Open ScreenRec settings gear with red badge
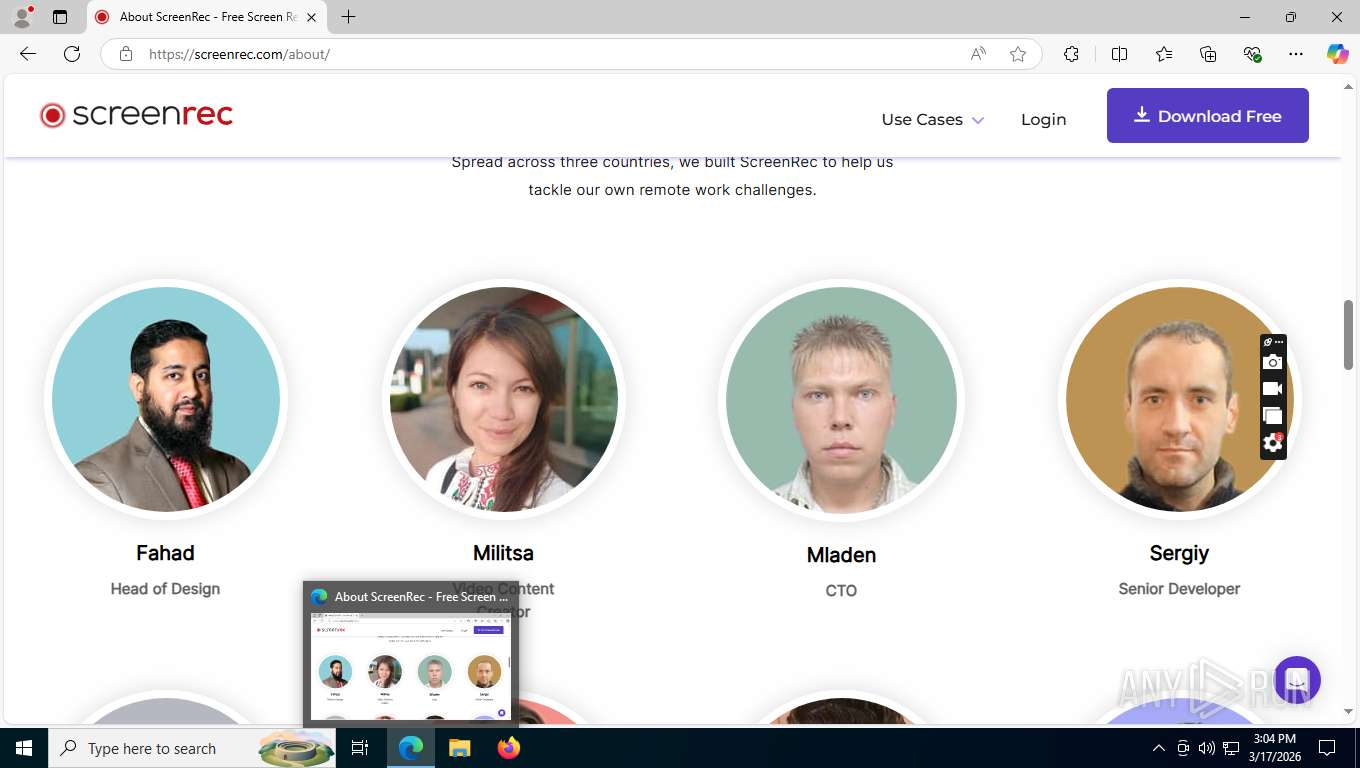1360x768 pixels. coord(1272,443)
